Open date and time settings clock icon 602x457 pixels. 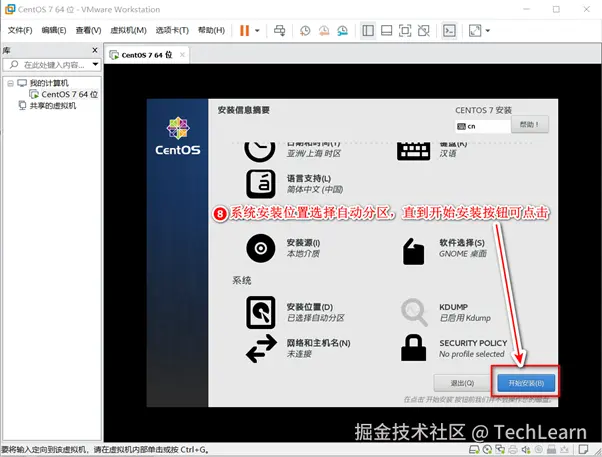(x=260, y=151)
